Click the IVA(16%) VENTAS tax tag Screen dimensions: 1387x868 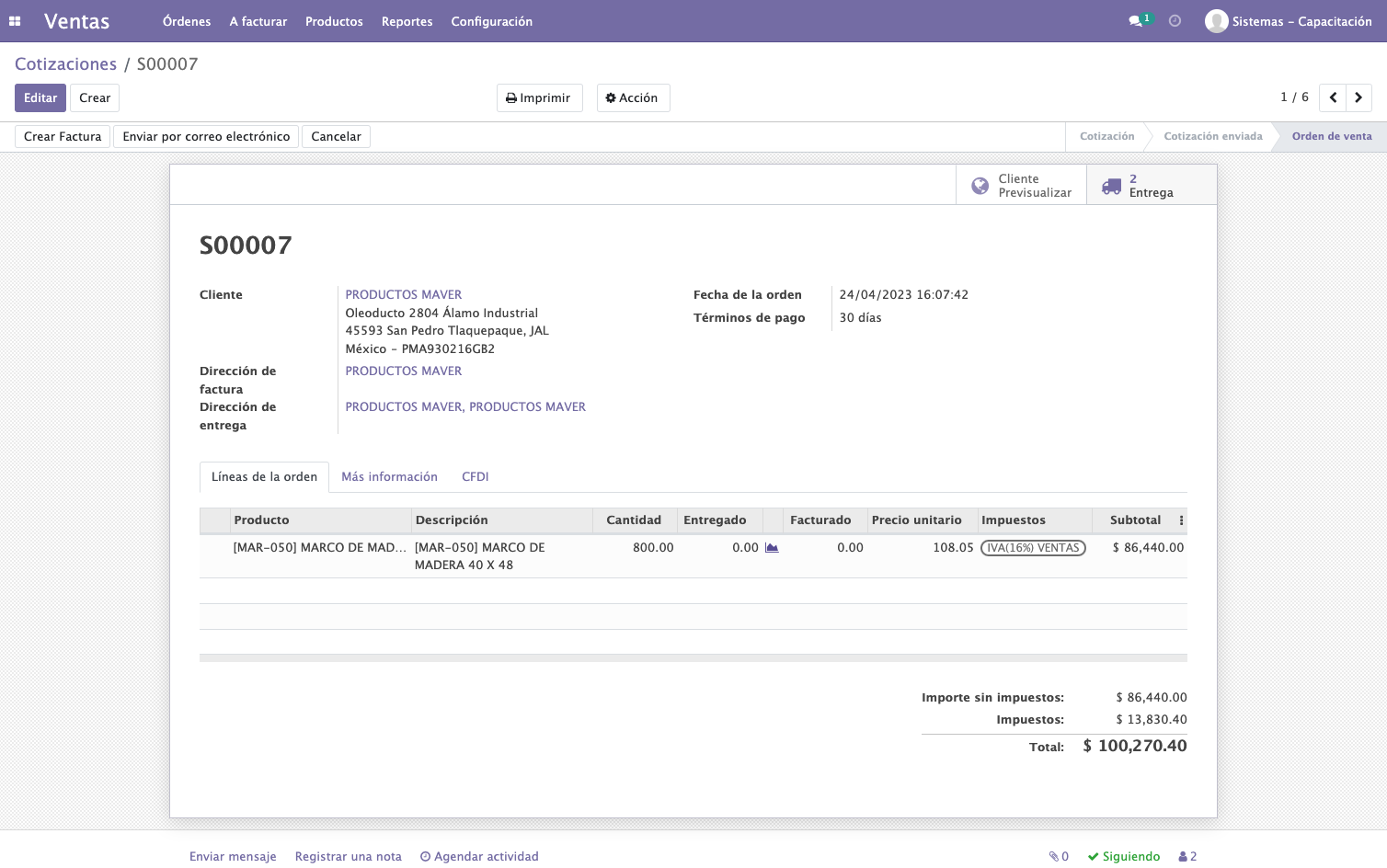pos(1033,547)
